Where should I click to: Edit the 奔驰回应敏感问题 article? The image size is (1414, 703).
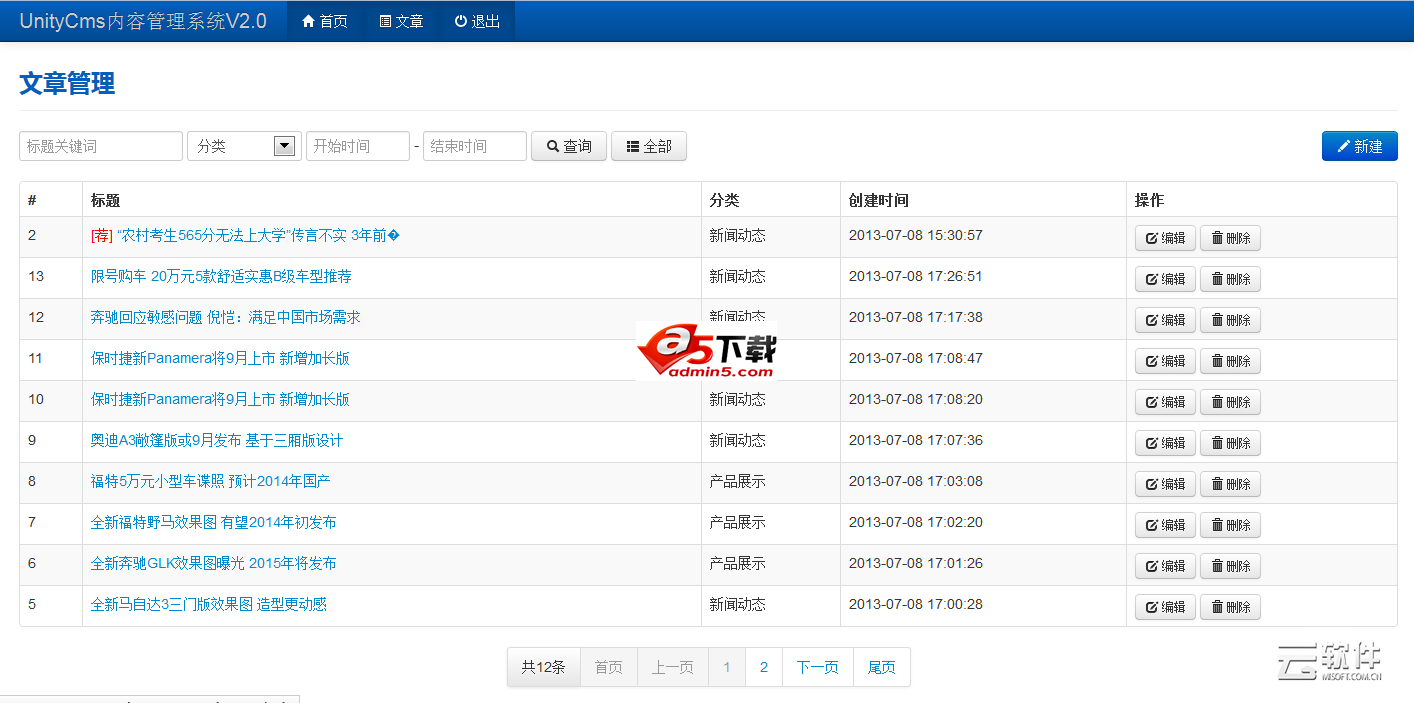pyautogui.click(x=1165, y=320)
